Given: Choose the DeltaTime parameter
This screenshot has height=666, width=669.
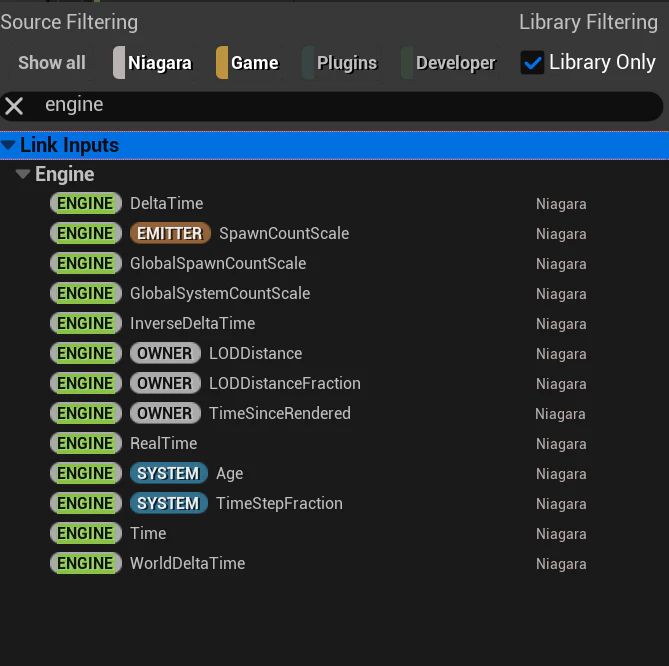Looking at the screenshot, I should [166, 204].
